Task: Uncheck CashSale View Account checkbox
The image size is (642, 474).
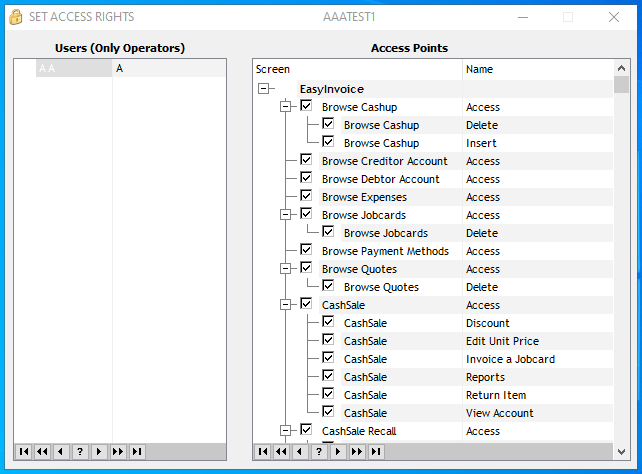Action: [x=328, y=412]
